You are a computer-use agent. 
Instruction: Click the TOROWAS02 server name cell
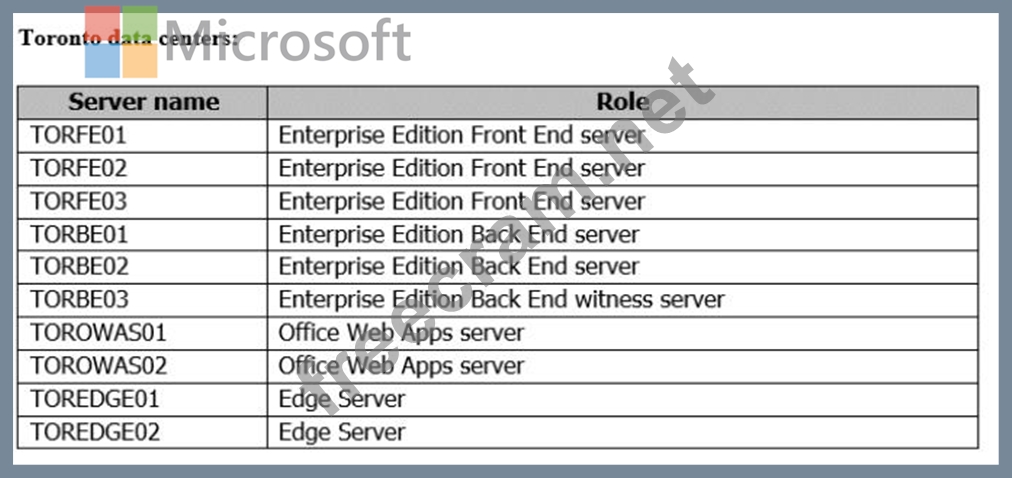pos(143,366)
